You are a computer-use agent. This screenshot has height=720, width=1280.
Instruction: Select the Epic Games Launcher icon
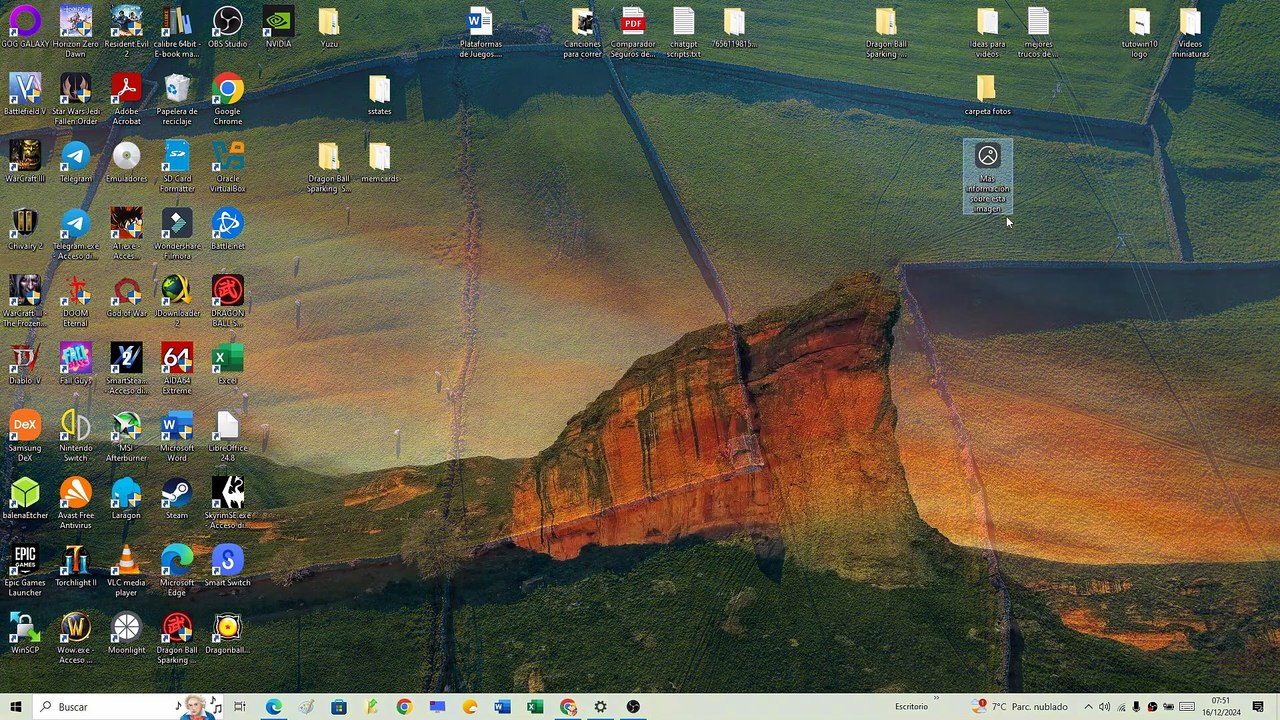pyautogui.click(x=25, y=570)
